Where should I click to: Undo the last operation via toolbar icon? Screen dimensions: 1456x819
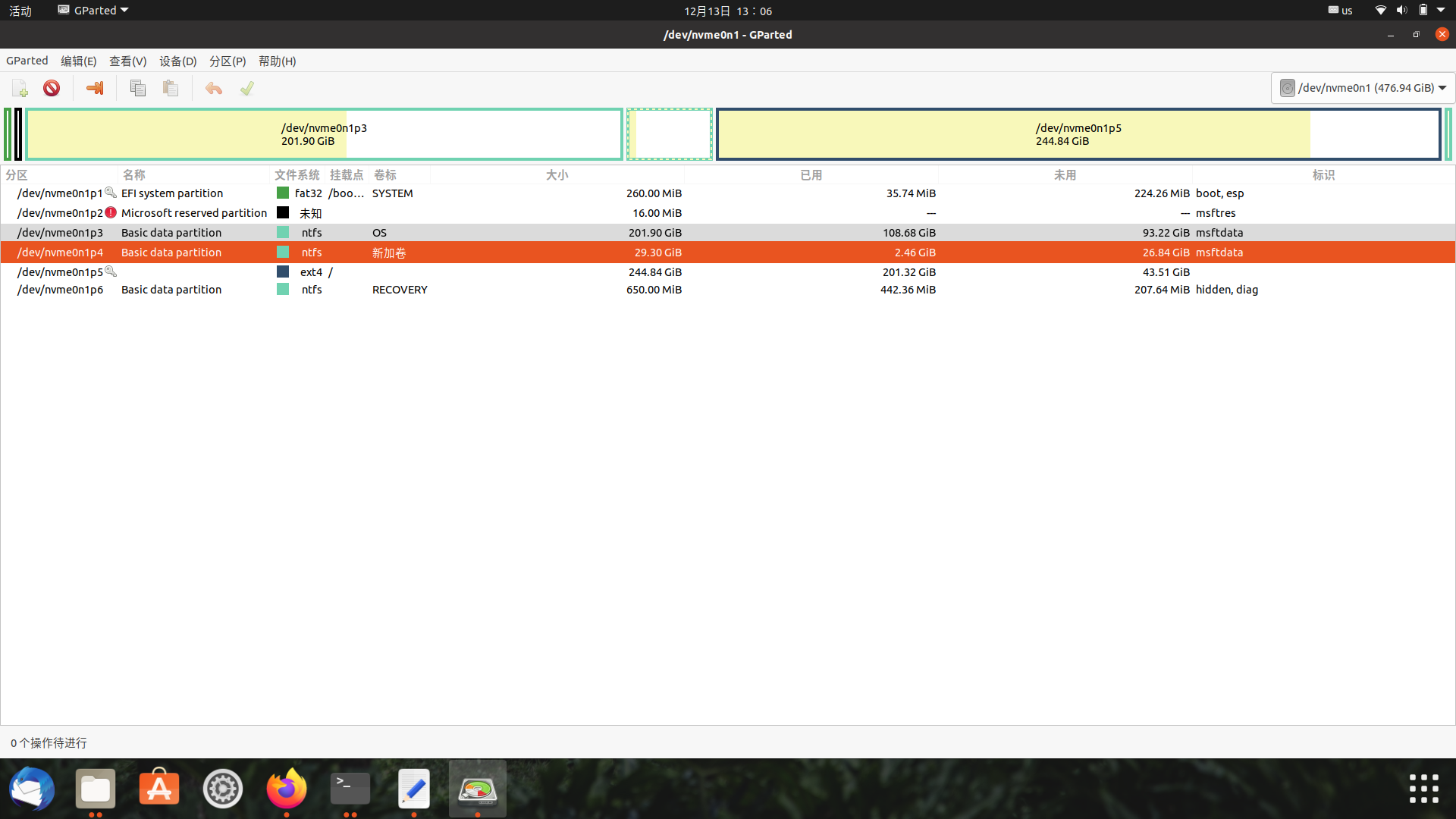point(214,88)
